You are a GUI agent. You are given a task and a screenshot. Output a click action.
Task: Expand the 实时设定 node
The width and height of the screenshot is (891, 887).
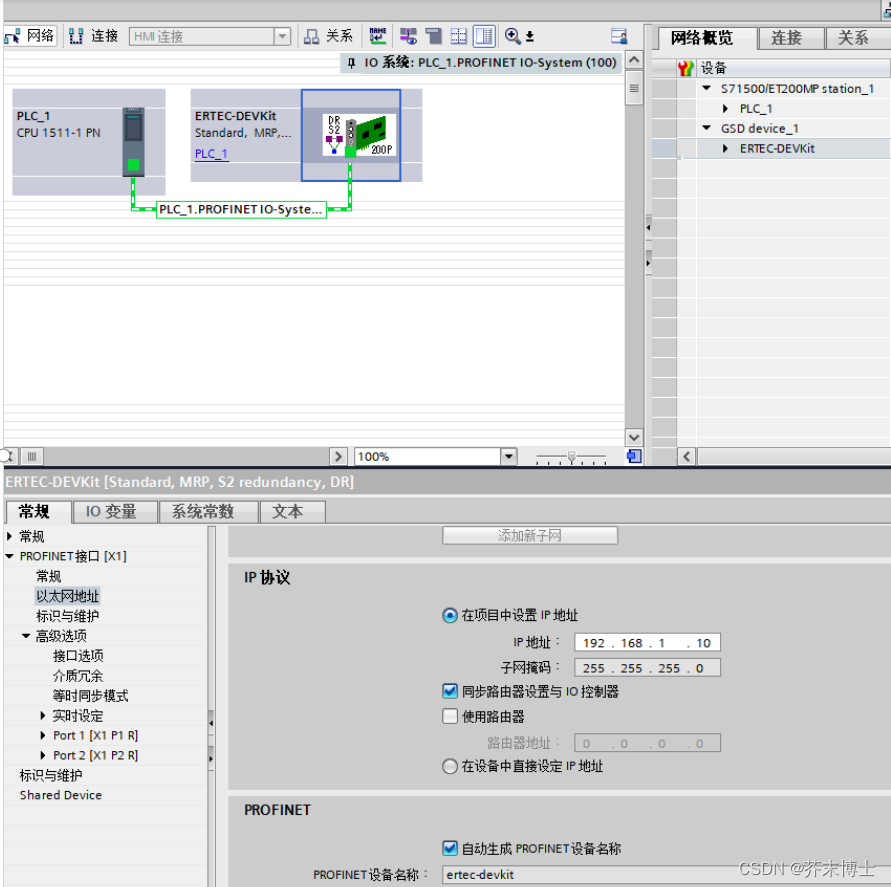(43, 715)
